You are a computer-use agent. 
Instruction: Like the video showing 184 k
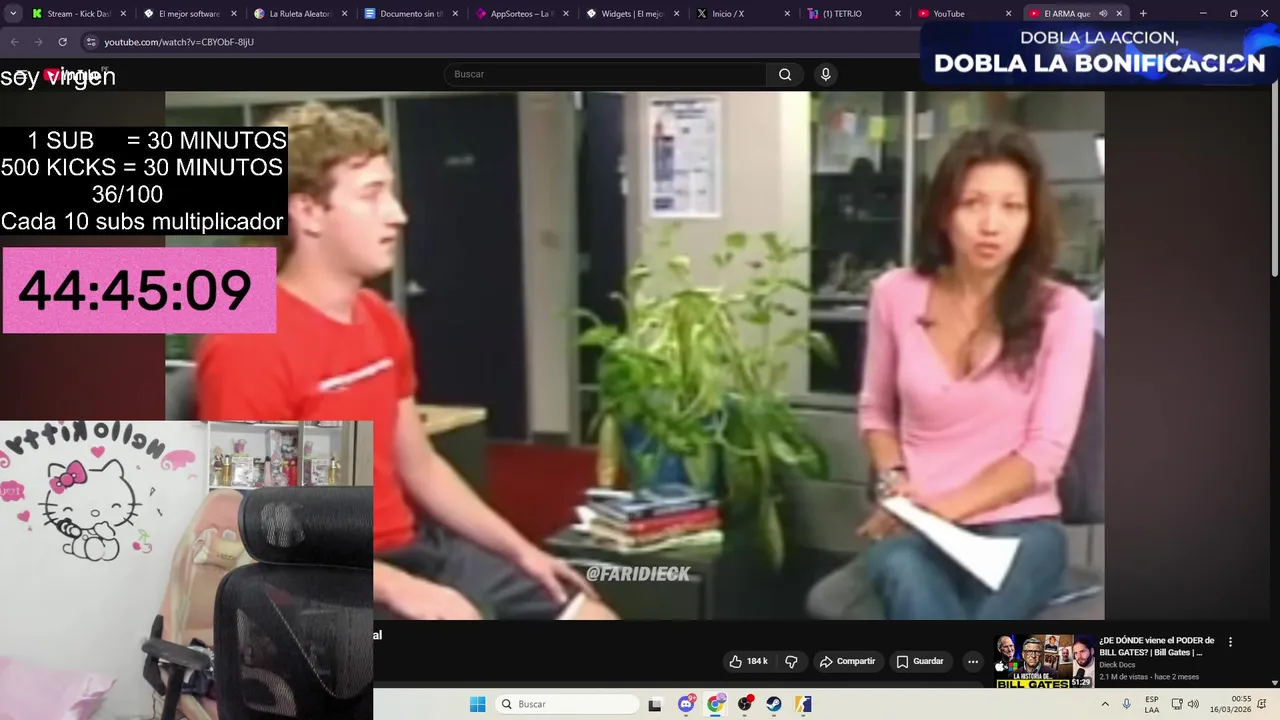[x=749, y=661]
